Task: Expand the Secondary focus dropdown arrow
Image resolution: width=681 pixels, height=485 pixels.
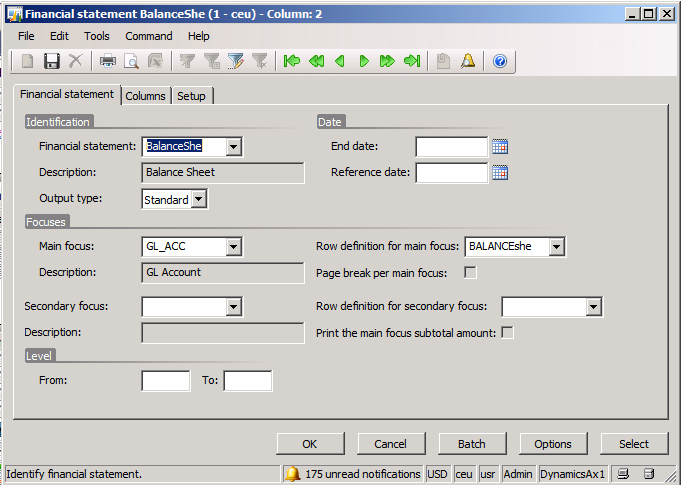Action: (x=233, y=307)
